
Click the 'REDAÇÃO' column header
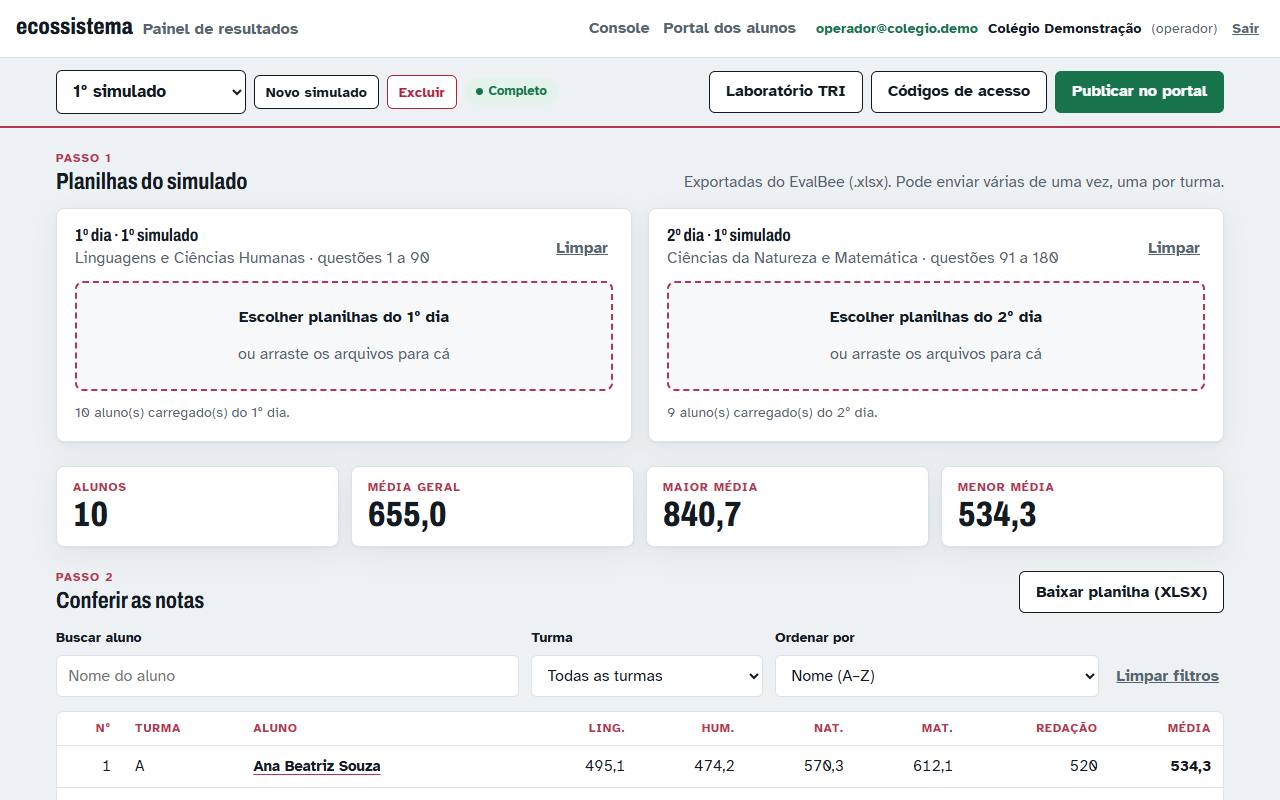[1067, 728]
